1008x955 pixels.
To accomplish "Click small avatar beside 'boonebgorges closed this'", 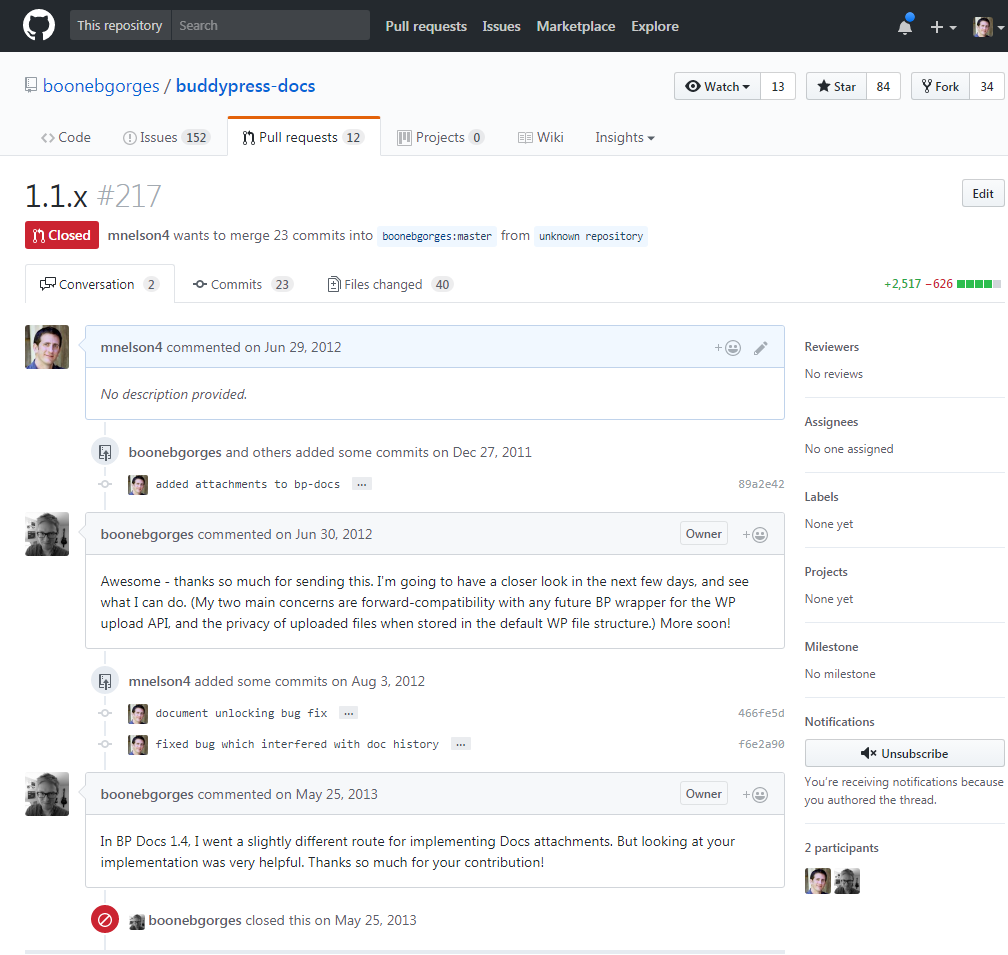I will pos(137,922).
